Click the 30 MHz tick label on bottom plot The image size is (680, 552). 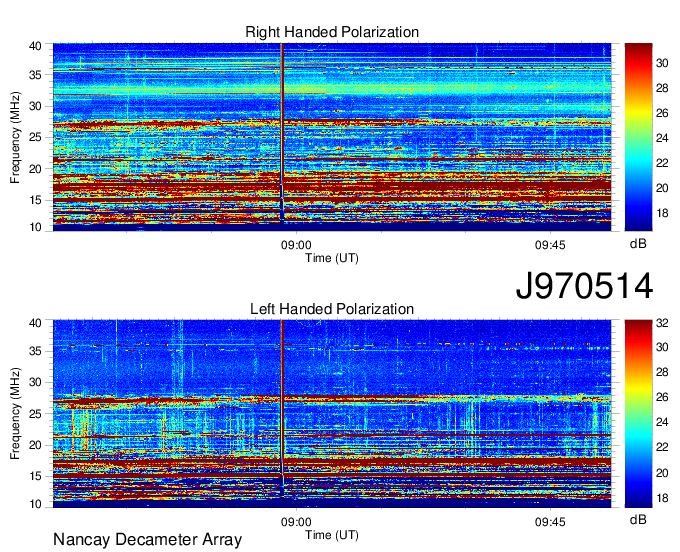coord(36,382)
